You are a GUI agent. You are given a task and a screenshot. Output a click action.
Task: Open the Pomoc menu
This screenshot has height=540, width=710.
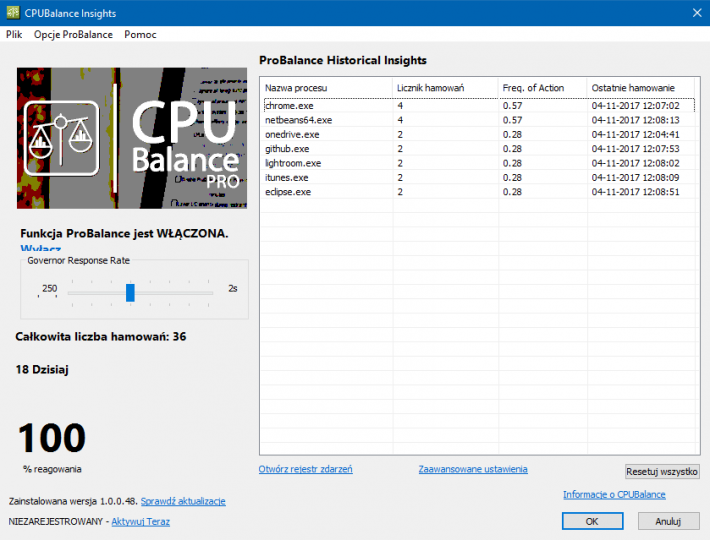(140, 35)
